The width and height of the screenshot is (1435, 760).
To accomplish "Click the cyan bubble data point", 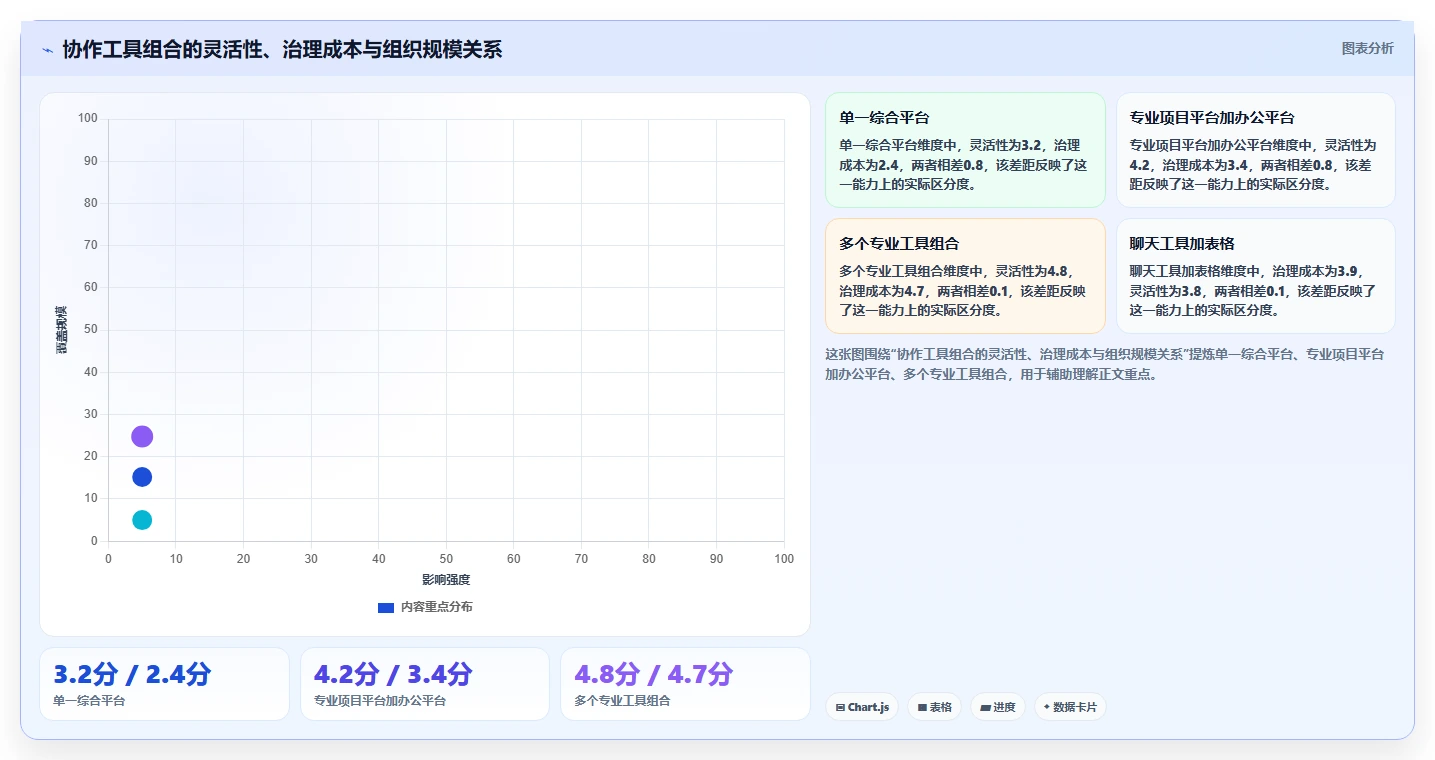I will tap(142, 520).
